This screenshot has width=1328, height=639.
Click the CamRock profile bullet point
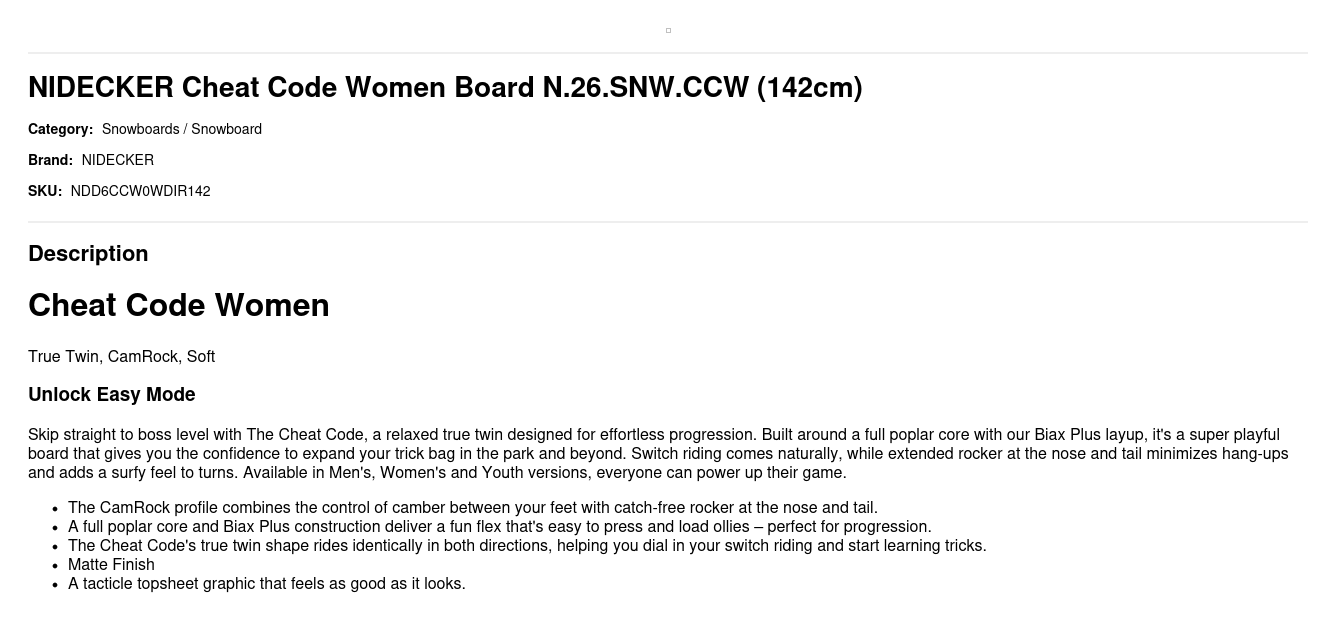pos(472,508)
